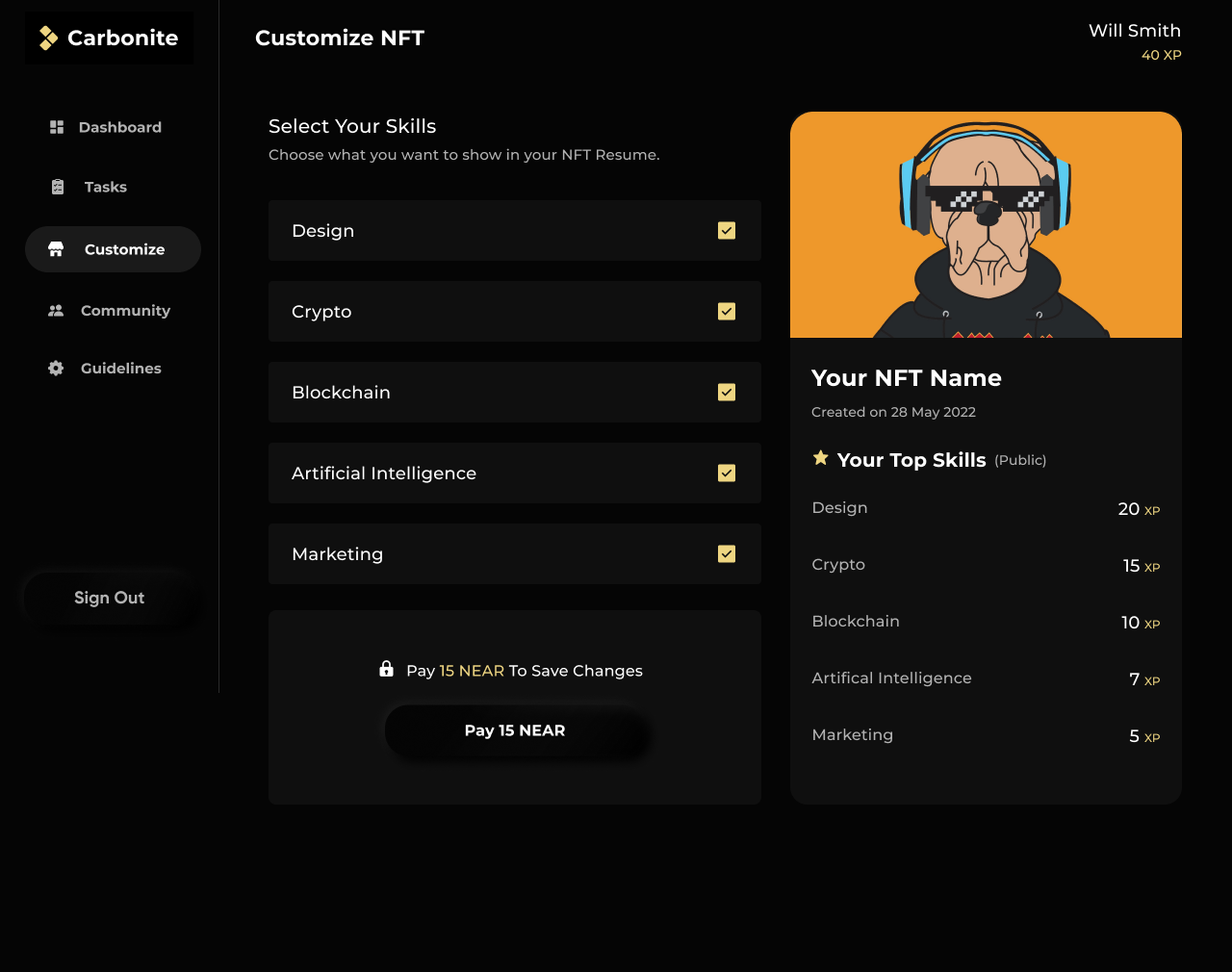Toggle the Marketing skill checkbox
The height and width of the screenshot is (972, 1232).
[727, 554]
